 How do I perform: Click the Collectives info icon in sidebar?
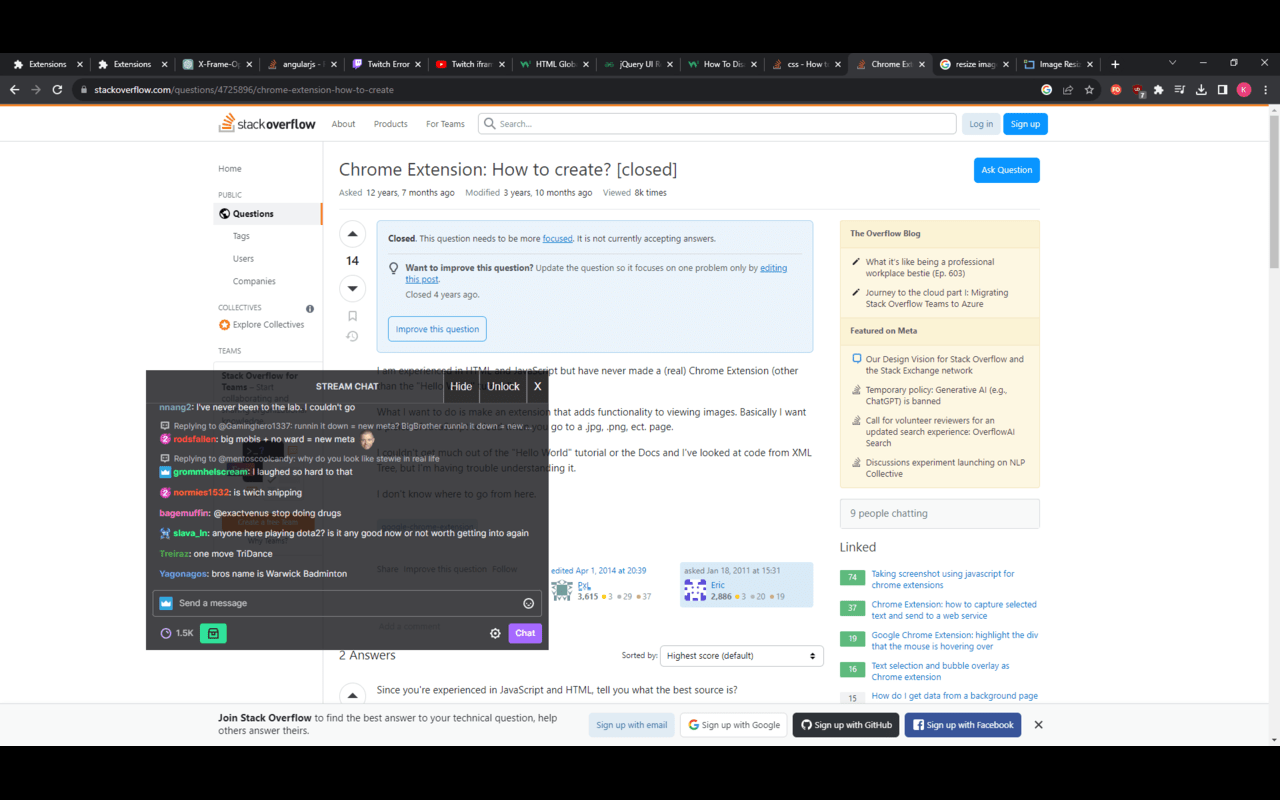pos(310,308)
